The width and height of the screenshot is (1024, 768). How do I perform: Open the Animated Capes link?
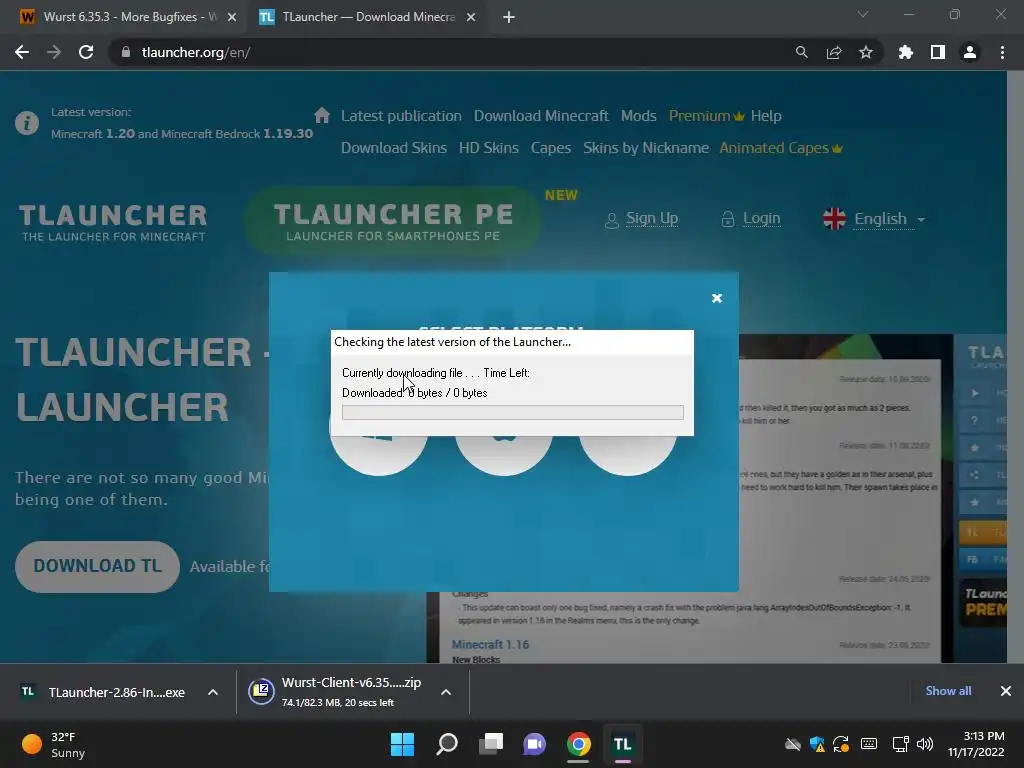click(x=780, y=148)
